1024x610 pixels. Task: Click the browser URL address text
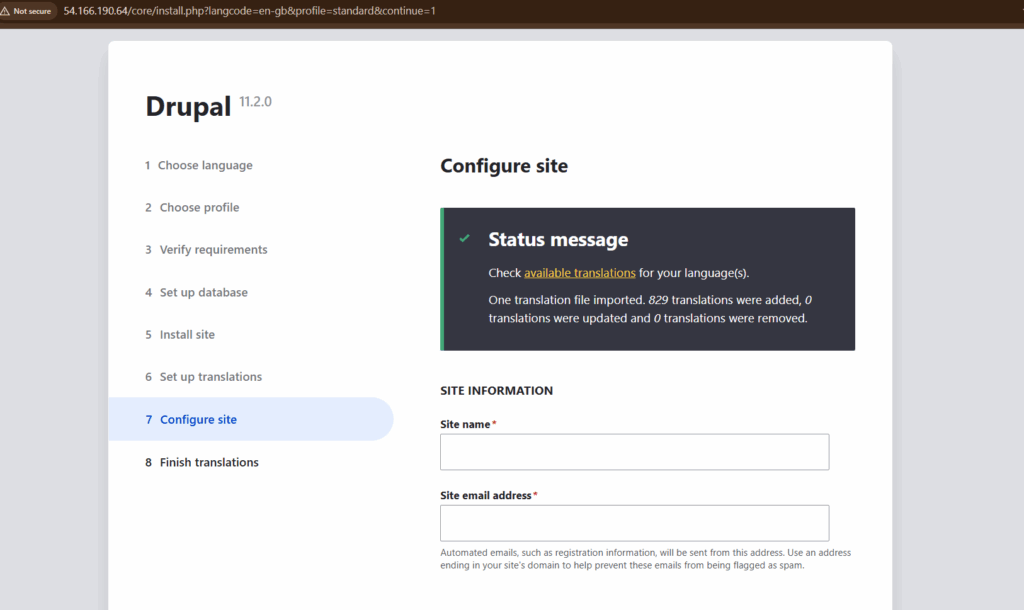(249, 11)
